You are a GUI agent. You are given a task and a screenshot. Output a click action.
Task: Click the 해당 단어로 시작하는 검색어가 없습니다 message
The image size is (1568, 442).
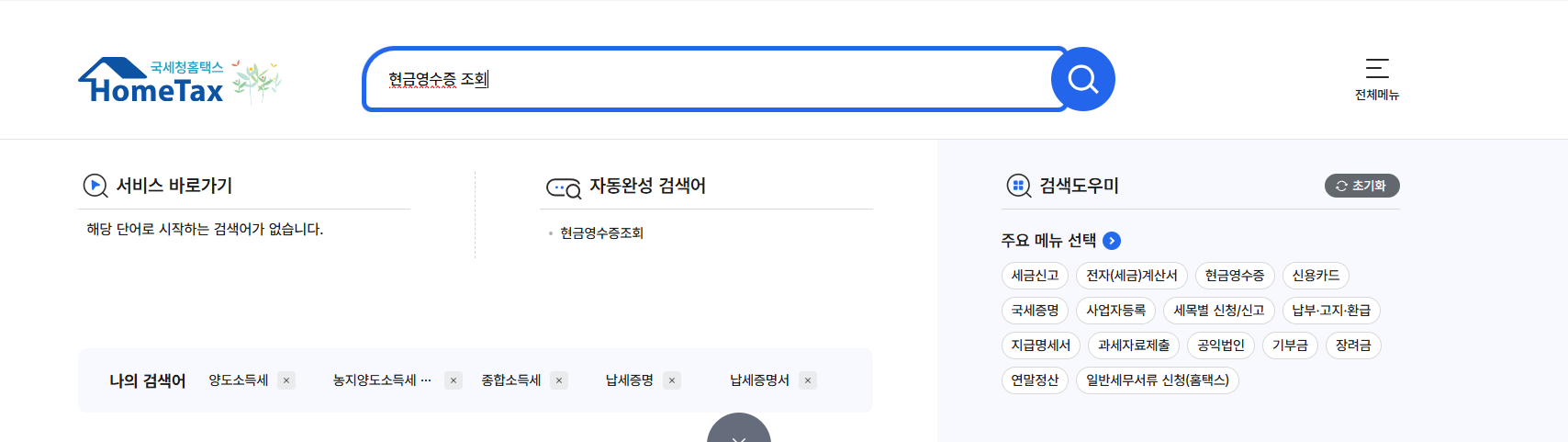205,229
